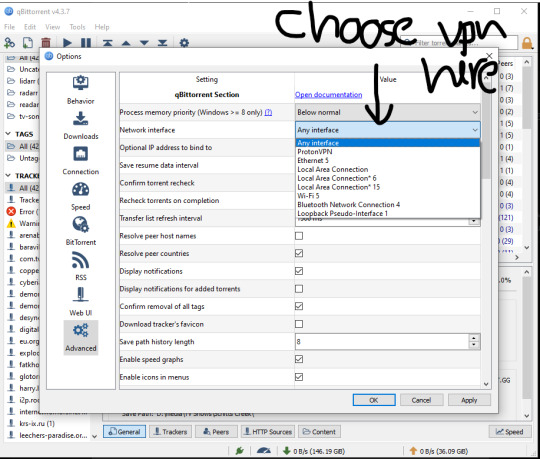Open the Tools menu
Image resolution: width=540 pixels, height=459 pixels.
pos(77,27)
